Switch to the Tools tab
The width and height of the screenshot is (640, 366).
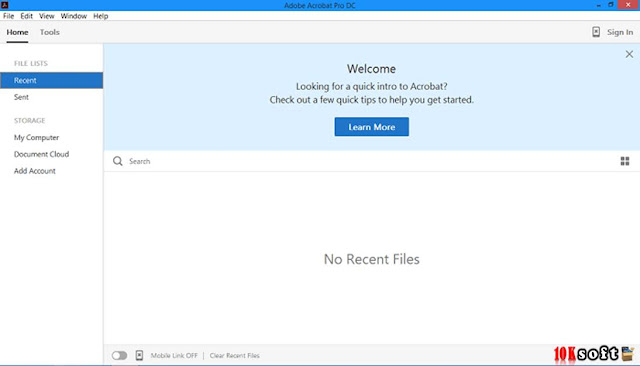(49, 32)
